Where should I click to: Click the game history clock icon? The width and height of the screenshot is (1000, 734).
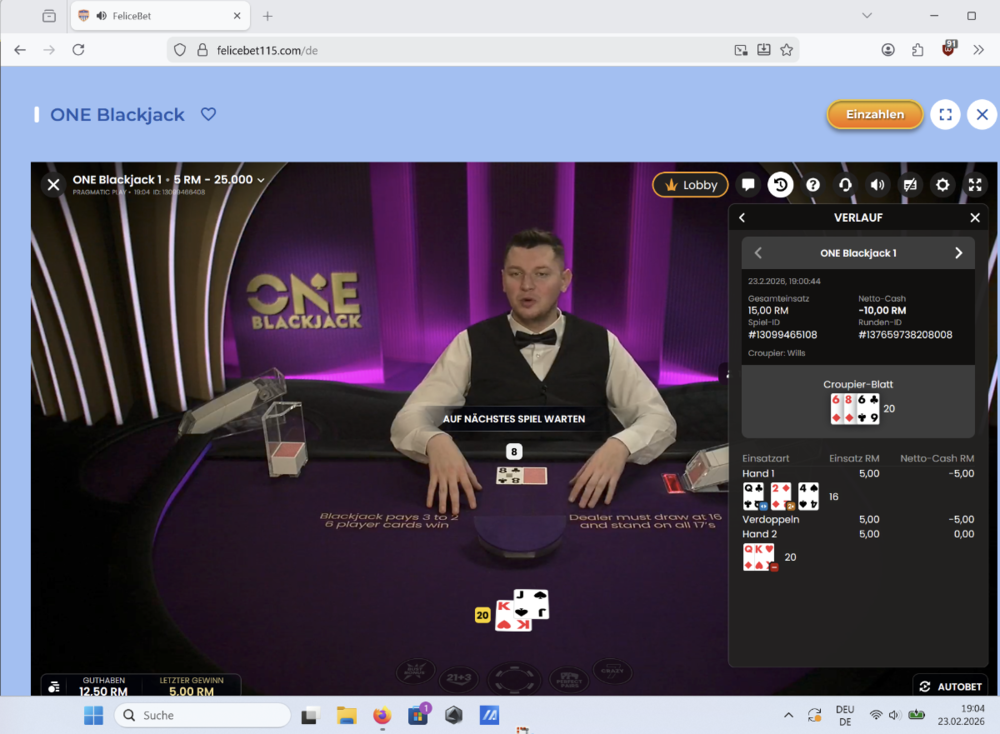tap(780, 185)
